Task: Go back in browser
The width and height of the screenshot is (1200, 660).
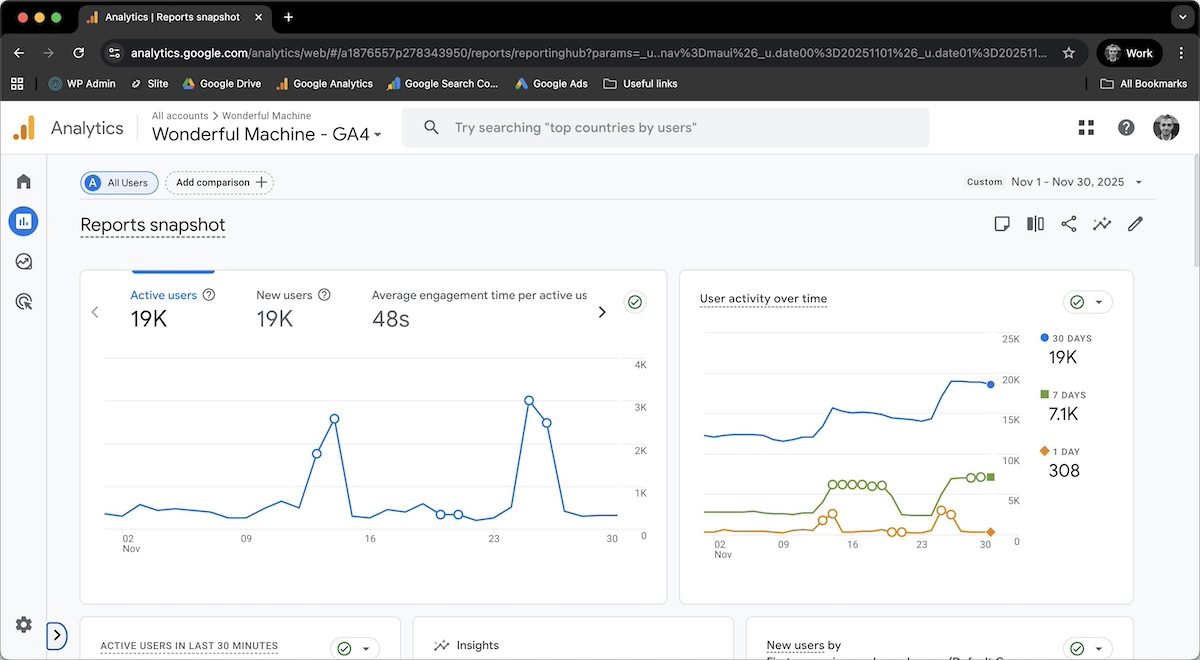Action: 19,53
